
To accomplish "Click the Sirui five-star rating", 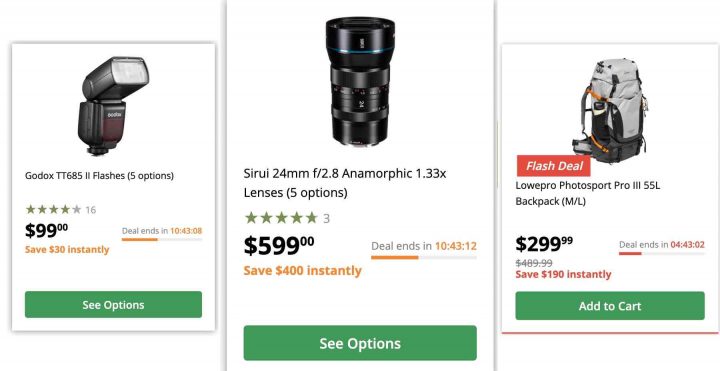I will (x=281, y=218).
